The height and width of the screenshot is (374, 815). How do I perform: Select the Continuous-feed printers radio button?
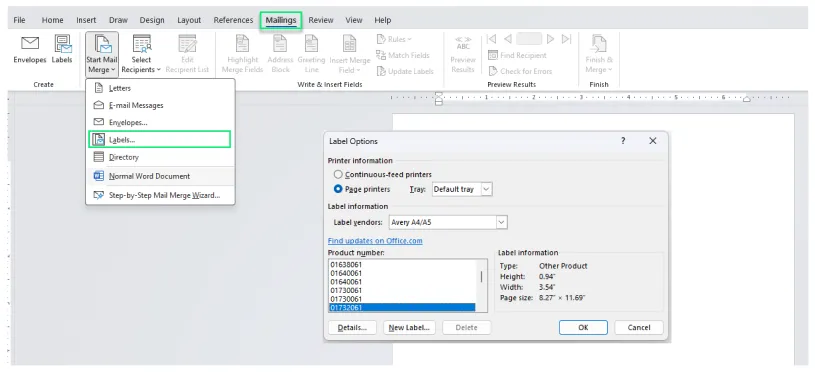[x=338, y=175]
